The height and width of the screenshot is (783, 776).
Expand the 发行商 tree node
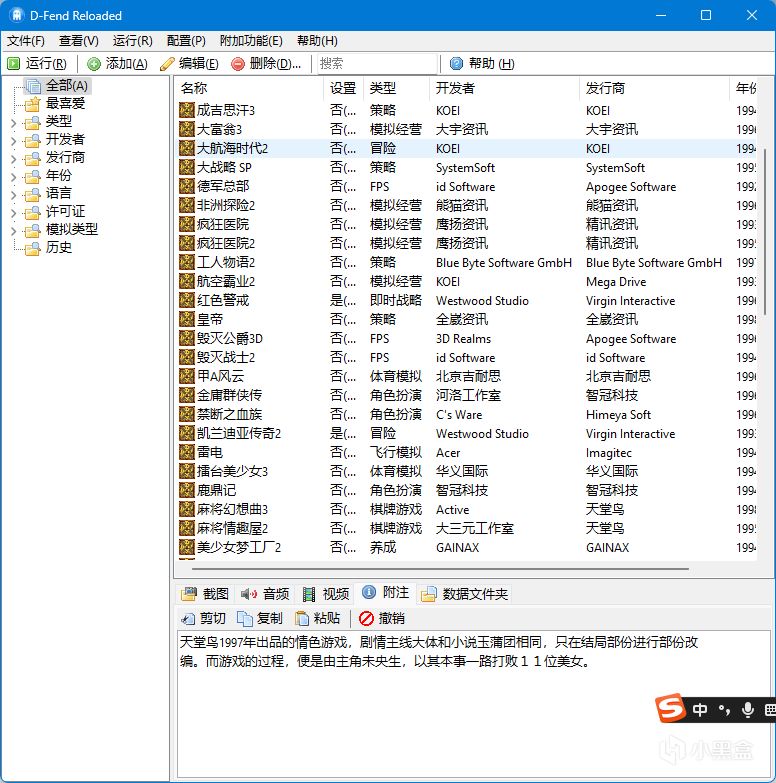[x=13, y=158]
